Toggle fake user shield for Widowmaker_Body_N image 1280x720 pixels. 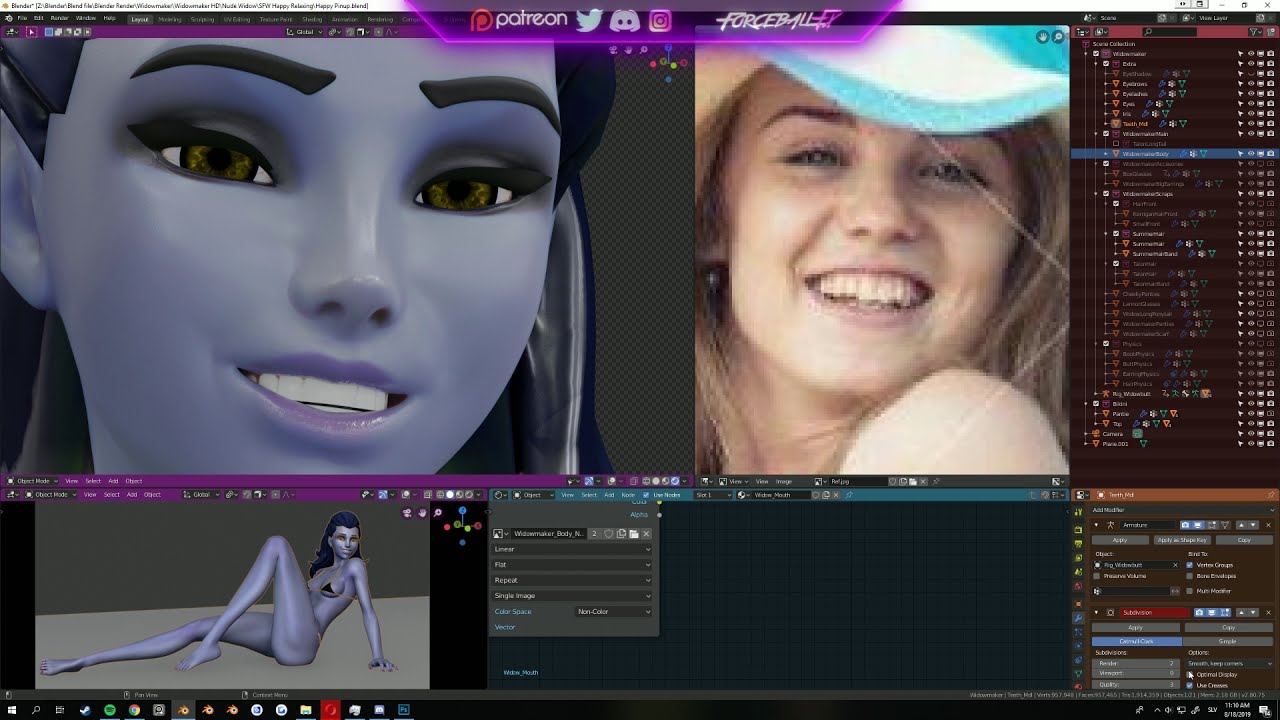pyautogui.click(x=608, y=534)
